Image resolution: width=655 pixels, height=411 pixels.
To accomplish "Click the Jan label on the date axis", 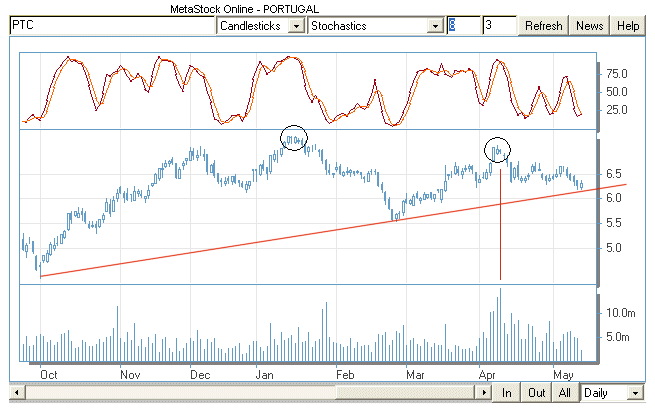I will point(264,375).
